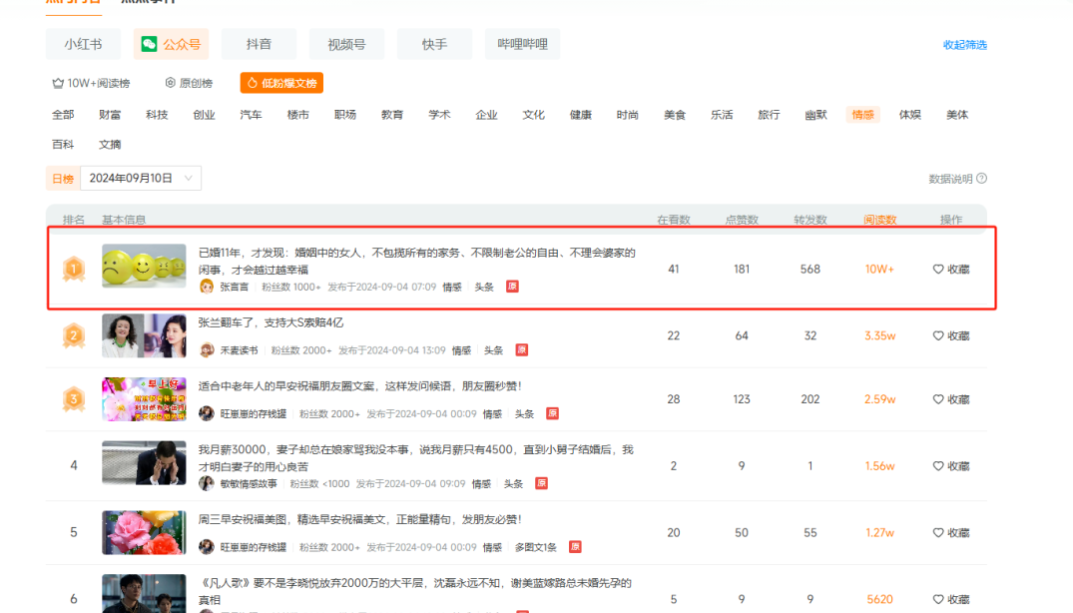Filter by 财富 category
The height and width of the screenshot is (613, 1073).
(109, 115)
